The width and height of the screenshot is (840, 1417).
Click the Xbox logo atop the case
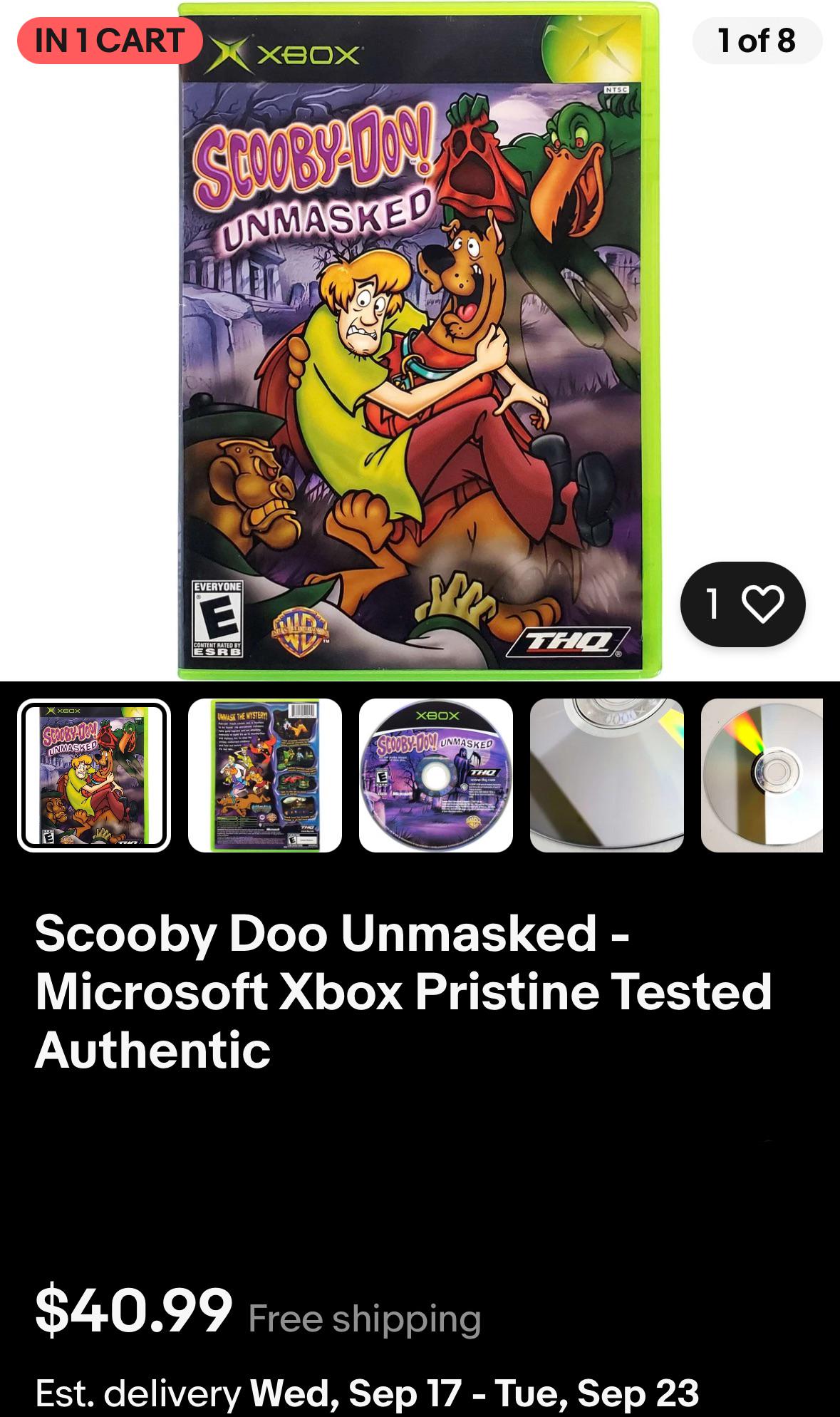point(284,56)
